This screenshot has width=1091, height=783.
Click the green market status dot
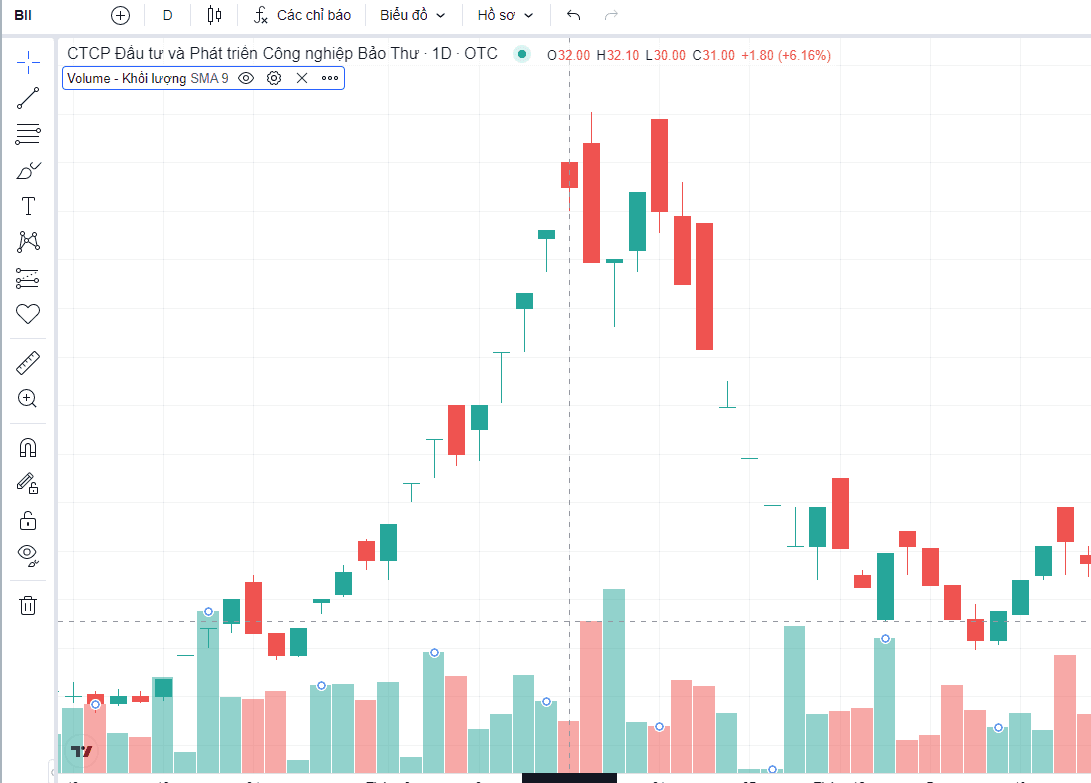[x=522, y=54]
